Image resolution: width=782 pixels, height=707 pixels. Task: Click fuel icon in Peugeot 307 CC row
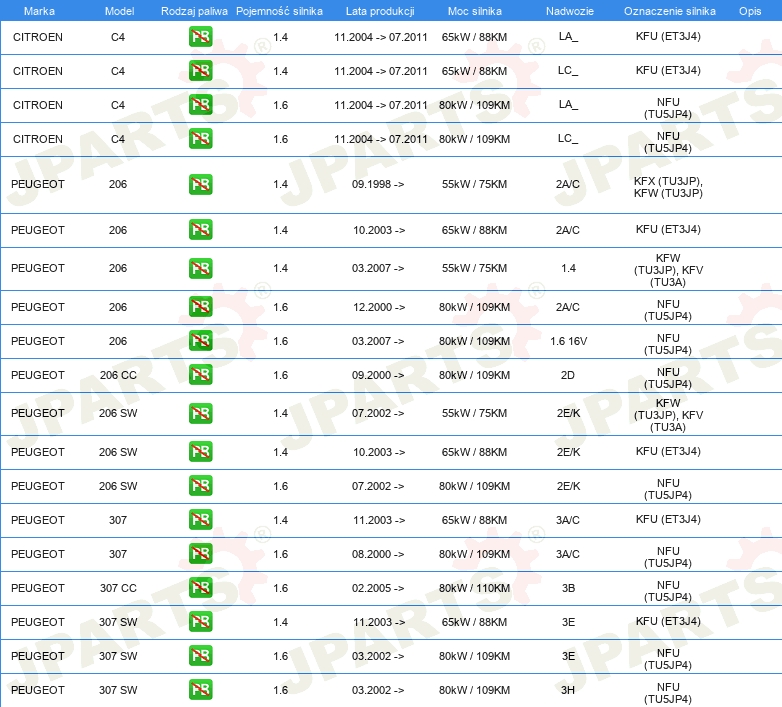click(x=200, y=588)
